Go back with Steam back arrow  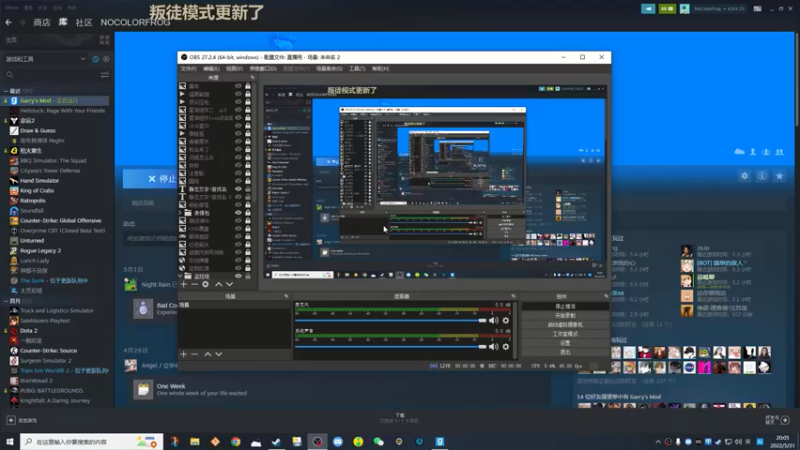pos(8,22)
